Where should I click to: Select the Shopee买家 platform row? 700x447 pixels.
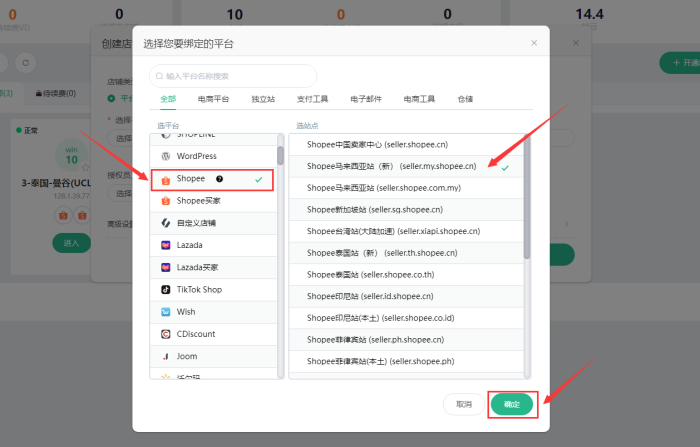[213, 201]
